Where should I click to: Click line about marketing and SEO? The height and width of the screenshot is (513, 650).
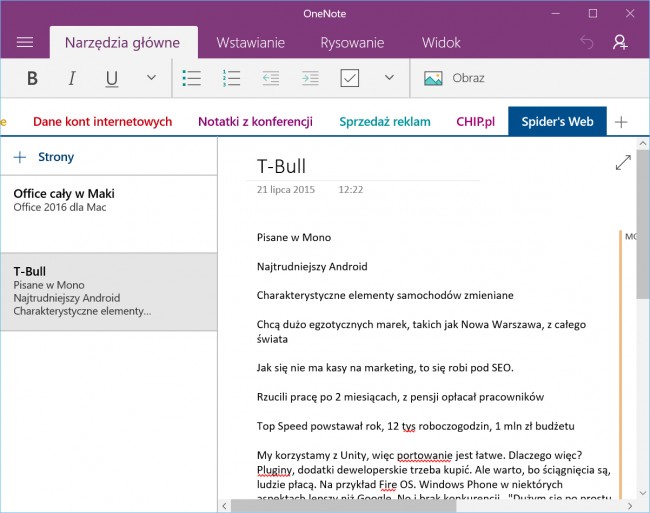[385, 368]
